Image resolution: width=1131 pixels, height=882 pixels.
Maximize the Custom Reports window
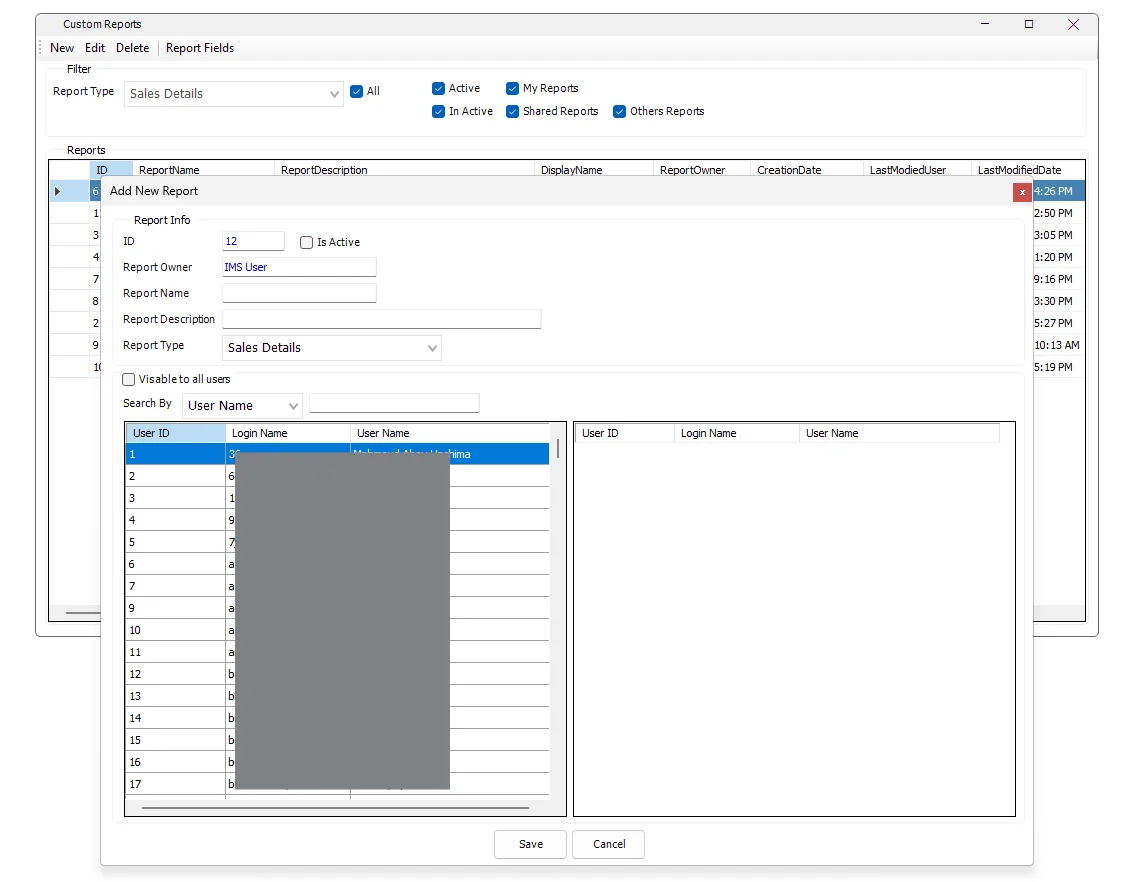tap(1029, 25)
